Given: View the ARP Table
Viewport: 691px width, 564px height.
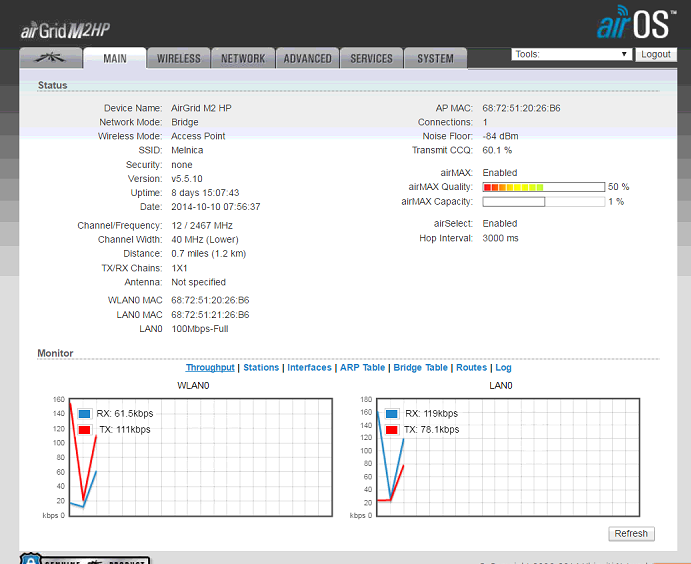Looking at the screenshot, I should pos(362,367).
